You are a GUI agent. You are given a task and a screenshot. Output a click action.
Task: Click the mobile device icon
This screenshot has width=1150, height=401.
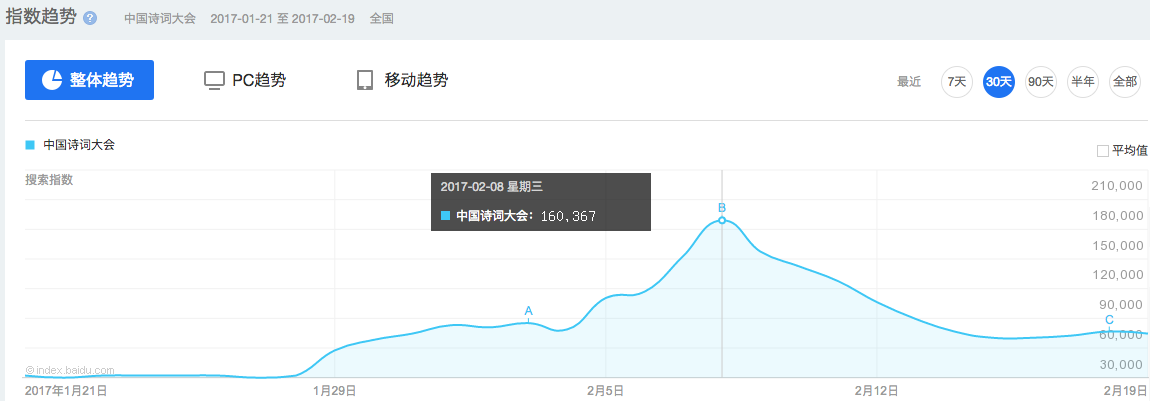tap(365, 81)
